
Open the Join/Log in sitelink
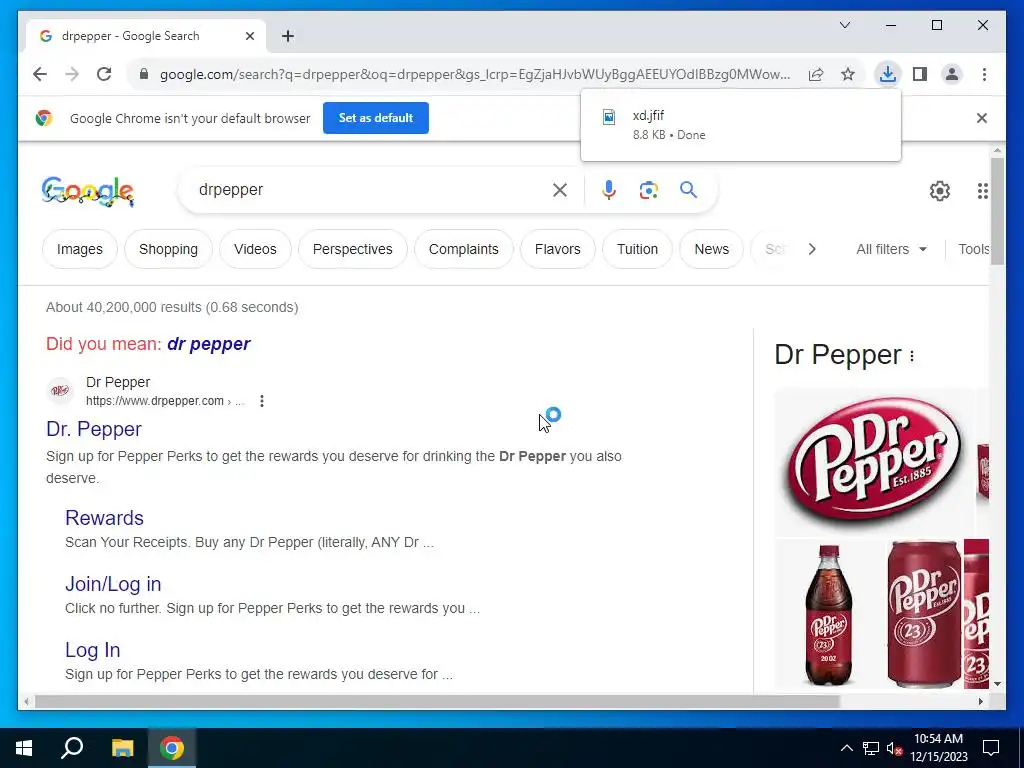[113, 584]
